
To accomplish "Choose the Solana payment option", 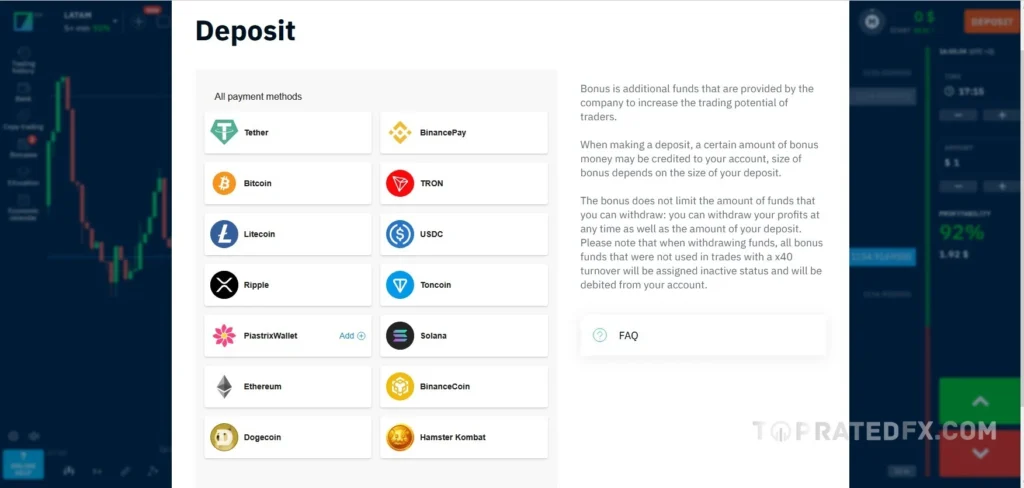I will 463,336.
